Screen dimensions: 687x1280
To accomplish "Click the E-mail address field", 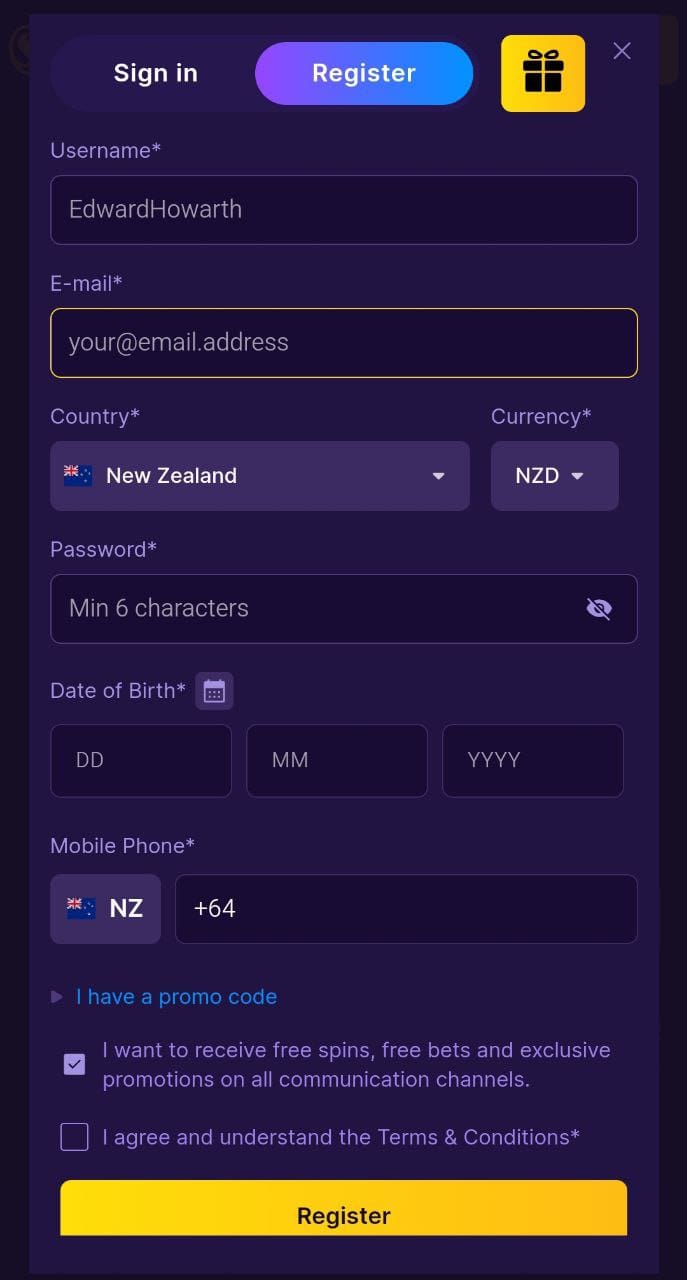I will [343, 343].
